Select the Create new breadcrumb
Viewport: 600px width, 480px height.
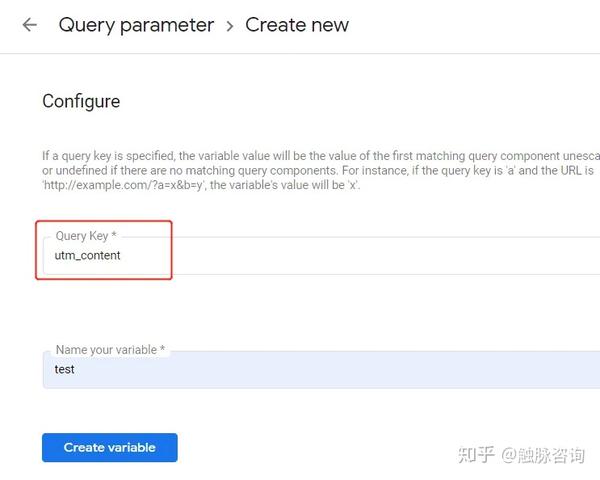coord(297,25)
